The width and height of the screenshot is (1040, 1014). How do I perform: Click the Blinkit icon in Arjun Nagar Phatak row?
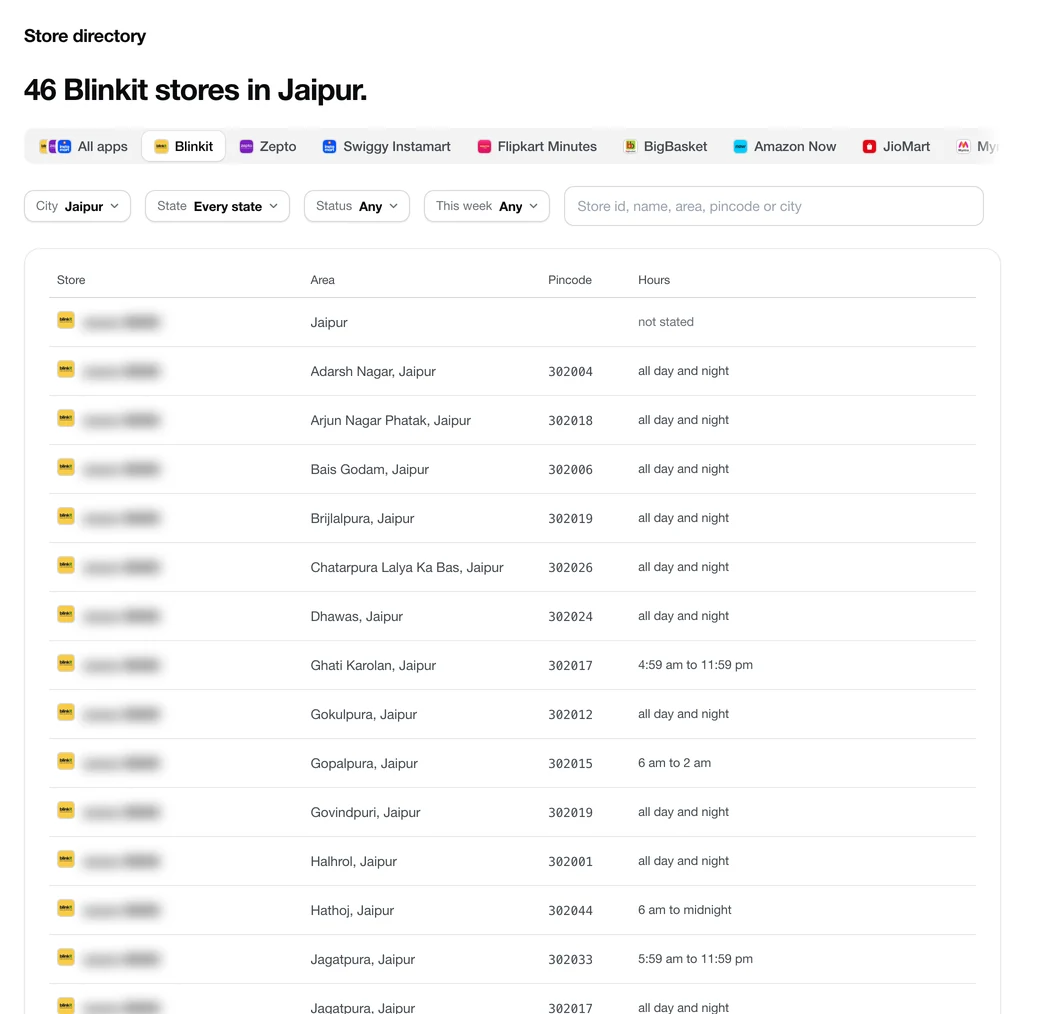[66, 418]
